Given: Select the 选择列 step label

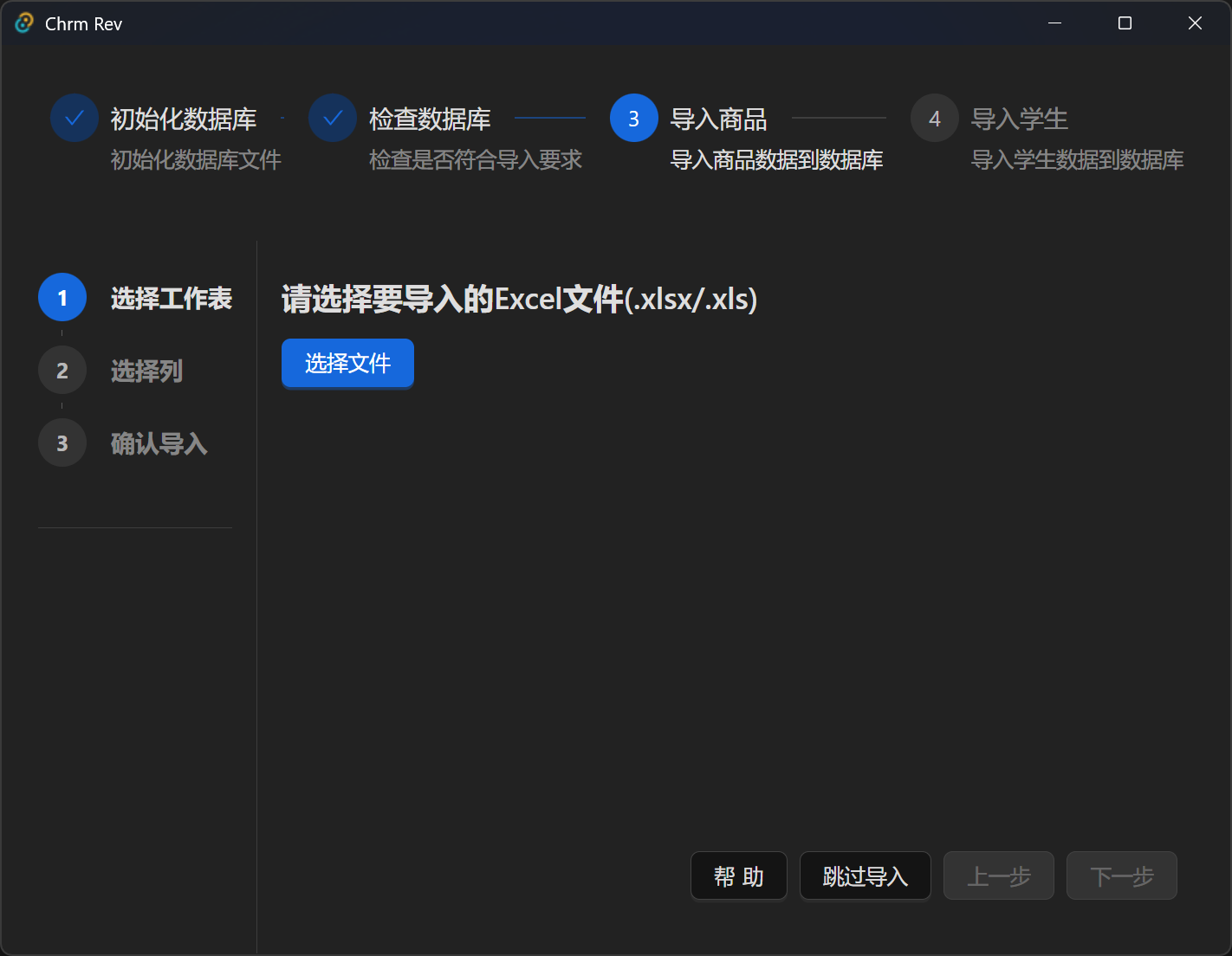Looking at the screenshot, I should point(147,371).
